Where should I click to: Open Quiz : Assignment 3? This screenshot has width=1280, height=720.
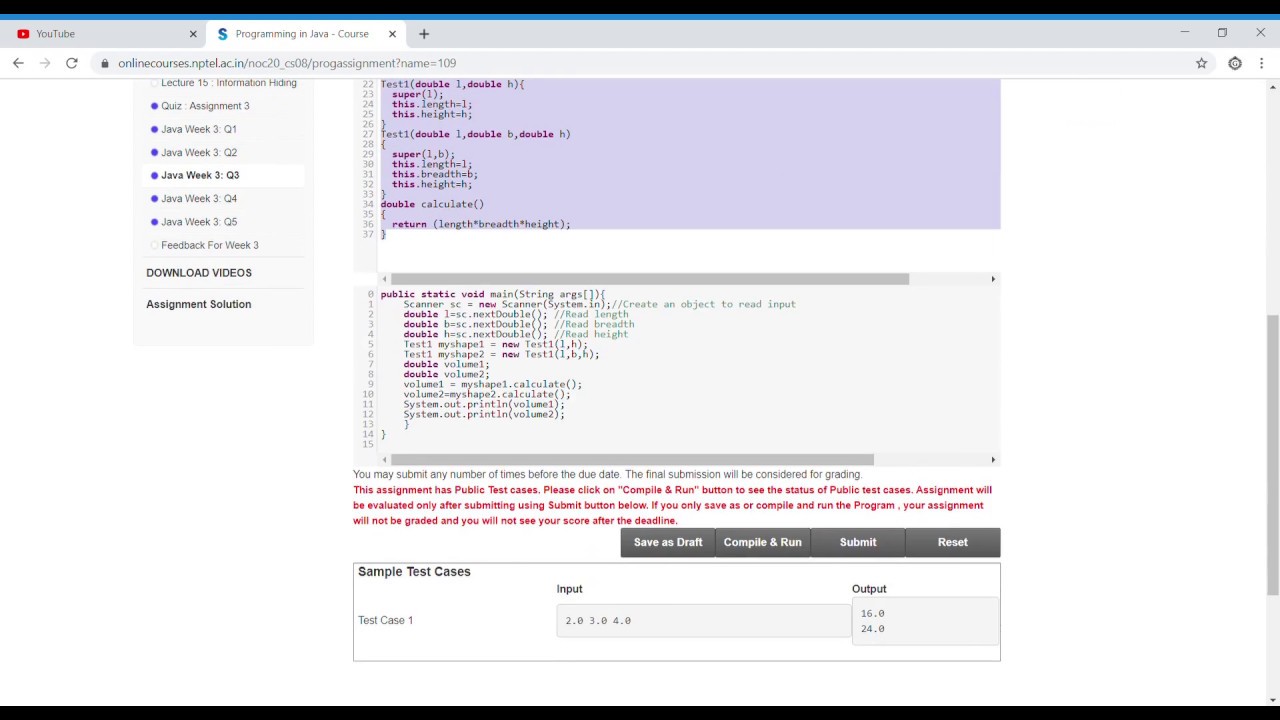click(205, 106)
